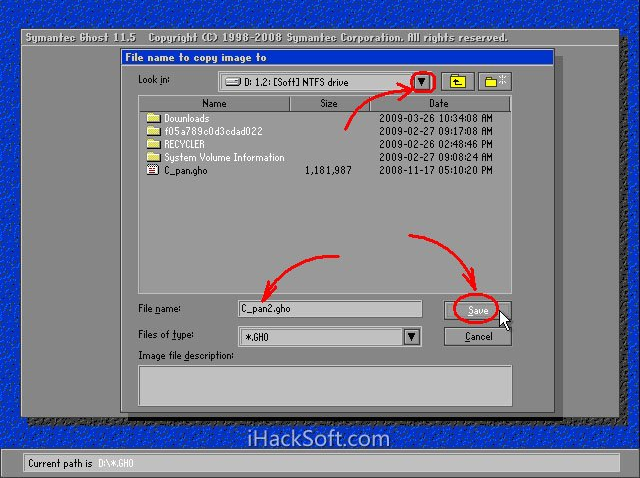The height and width of the screenshot is (478, 640).
Task: Select the C_pan.gho image file icon
Action: point(153,171)
